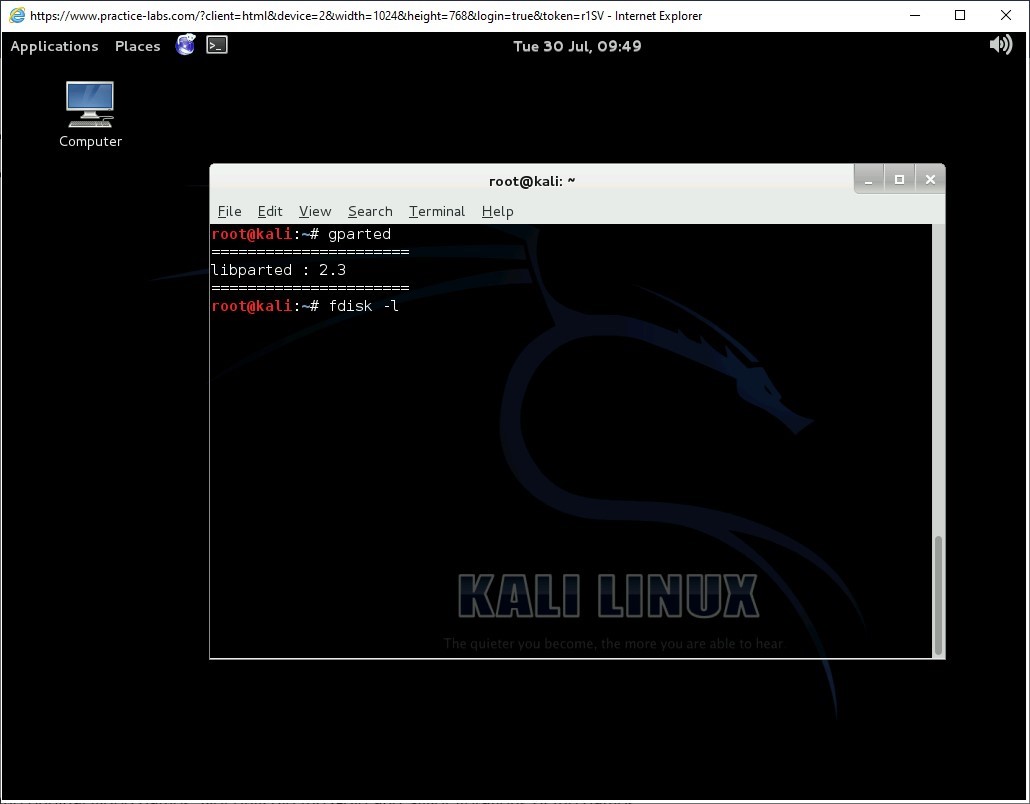Expand the Places menu

[137, 46]
